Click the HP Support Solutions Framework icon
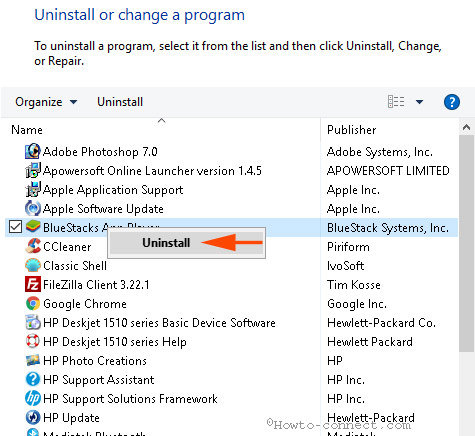 (33, 398)
